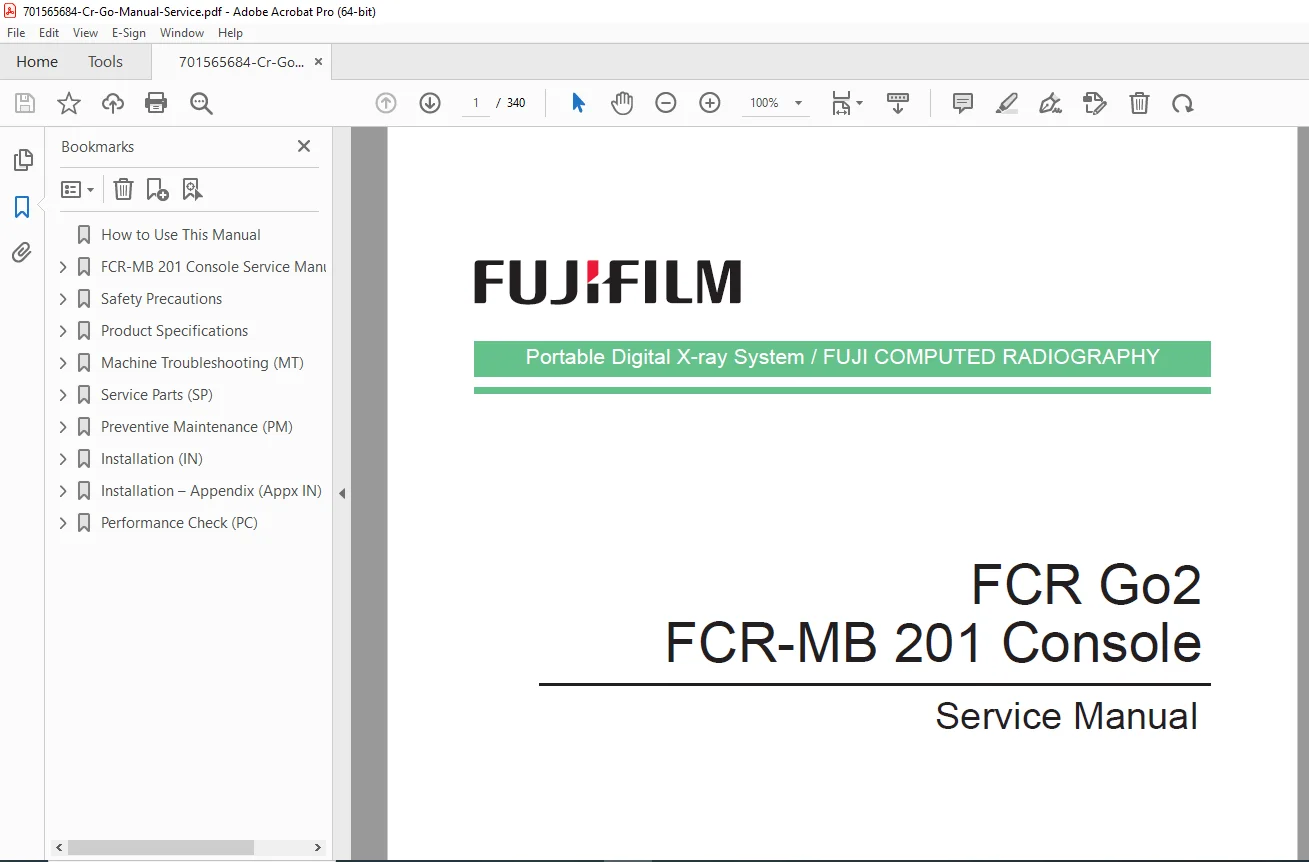Click the Fit page options icon
The width and height of the screenshot is (1309, 862).
tap(841, 103)
